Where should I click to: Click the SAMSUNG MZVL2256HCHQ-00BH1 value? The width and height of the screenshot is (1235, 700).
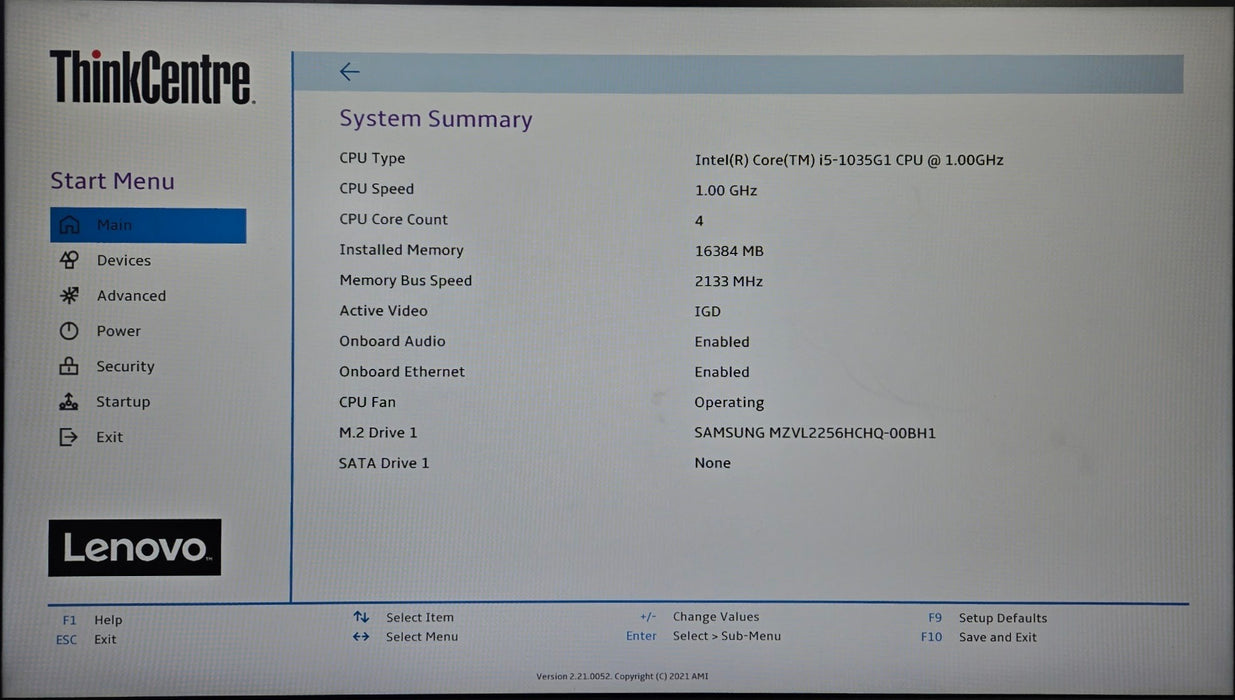[815, 433]
